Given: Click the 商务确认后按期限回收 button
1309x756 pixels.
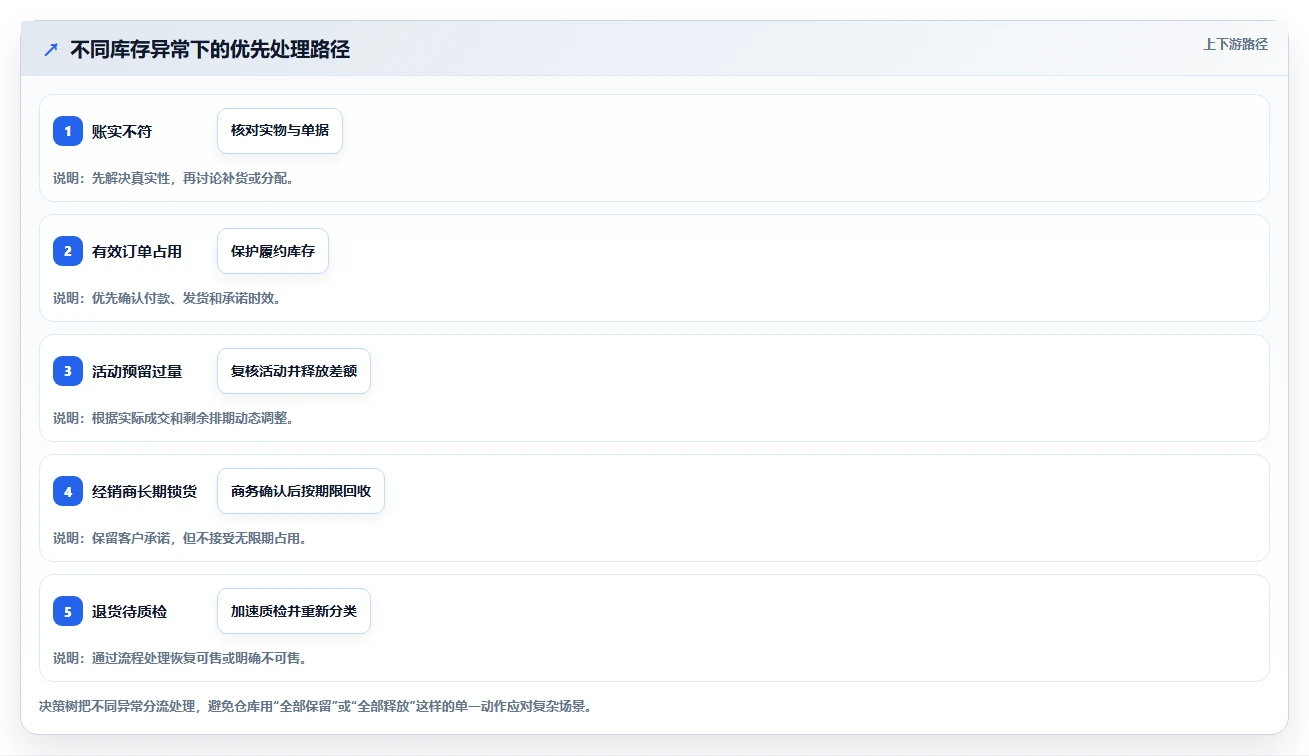Looking at the screenshot, I should tap(301, 491).
